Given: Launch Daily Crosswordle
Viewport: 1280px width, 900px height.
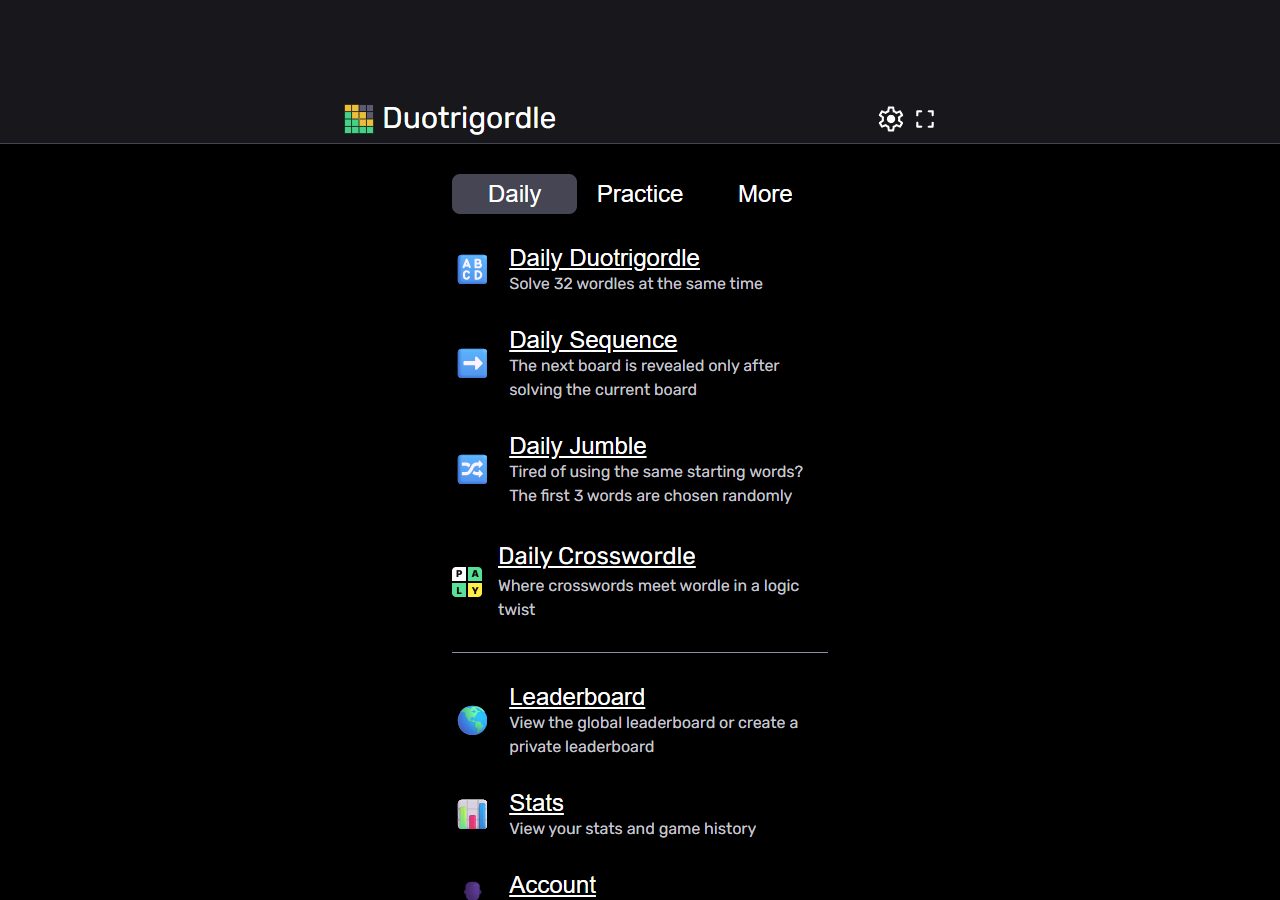Looking at the screenshot, I should [x=597, y=556].
